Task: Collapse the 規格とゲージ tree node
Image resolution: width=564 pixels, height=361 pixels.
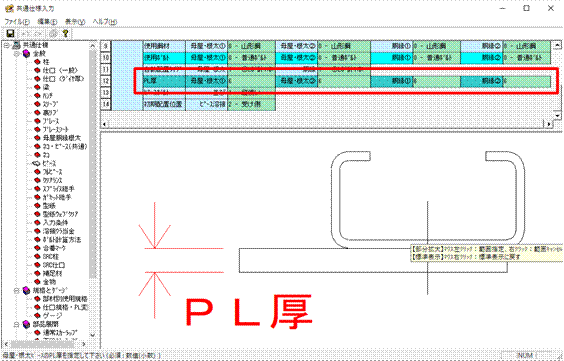Action: [x=16, y=291]
